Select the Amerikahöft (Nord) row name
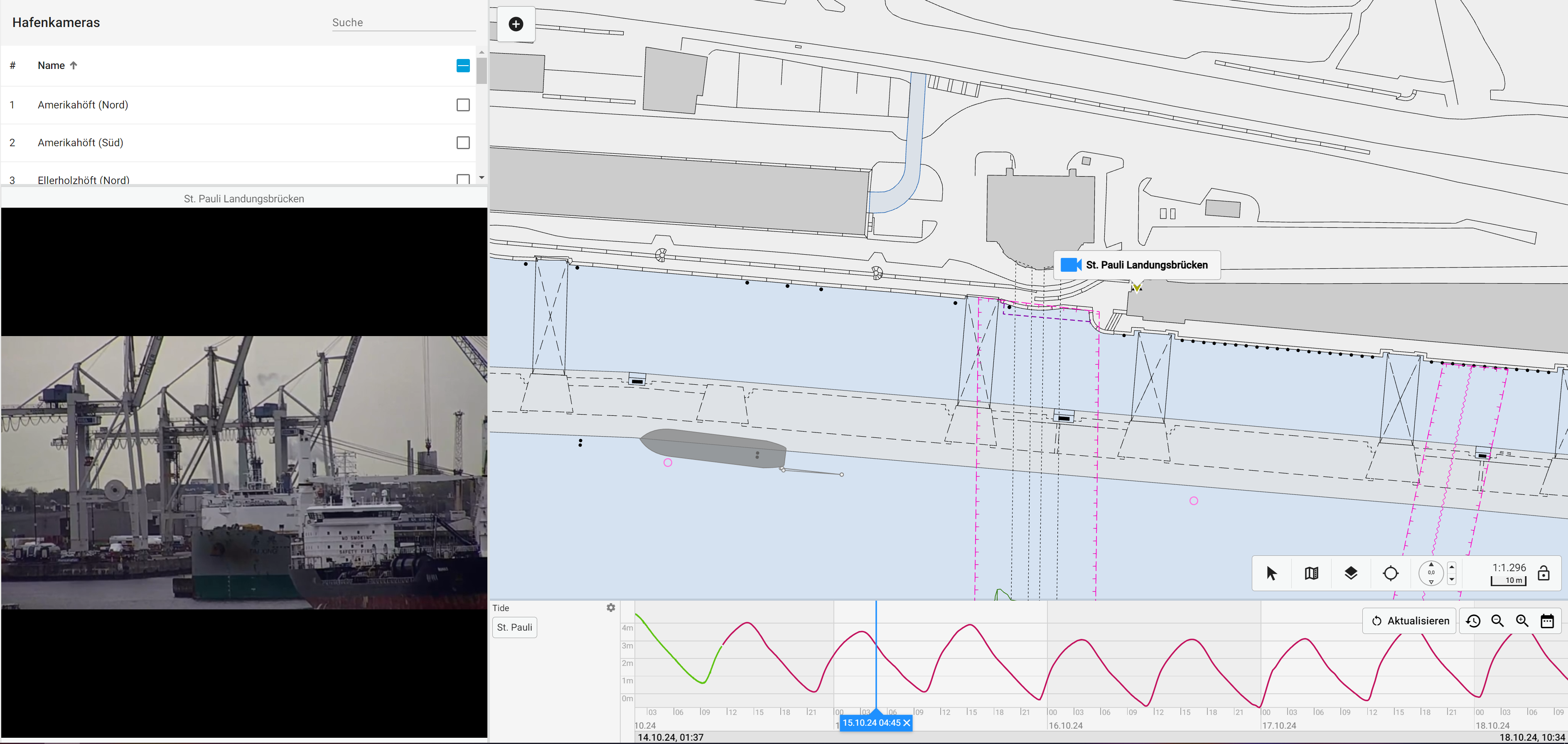Image resolution: width=1568 pixels, height=744 pixels. [83, 105]
